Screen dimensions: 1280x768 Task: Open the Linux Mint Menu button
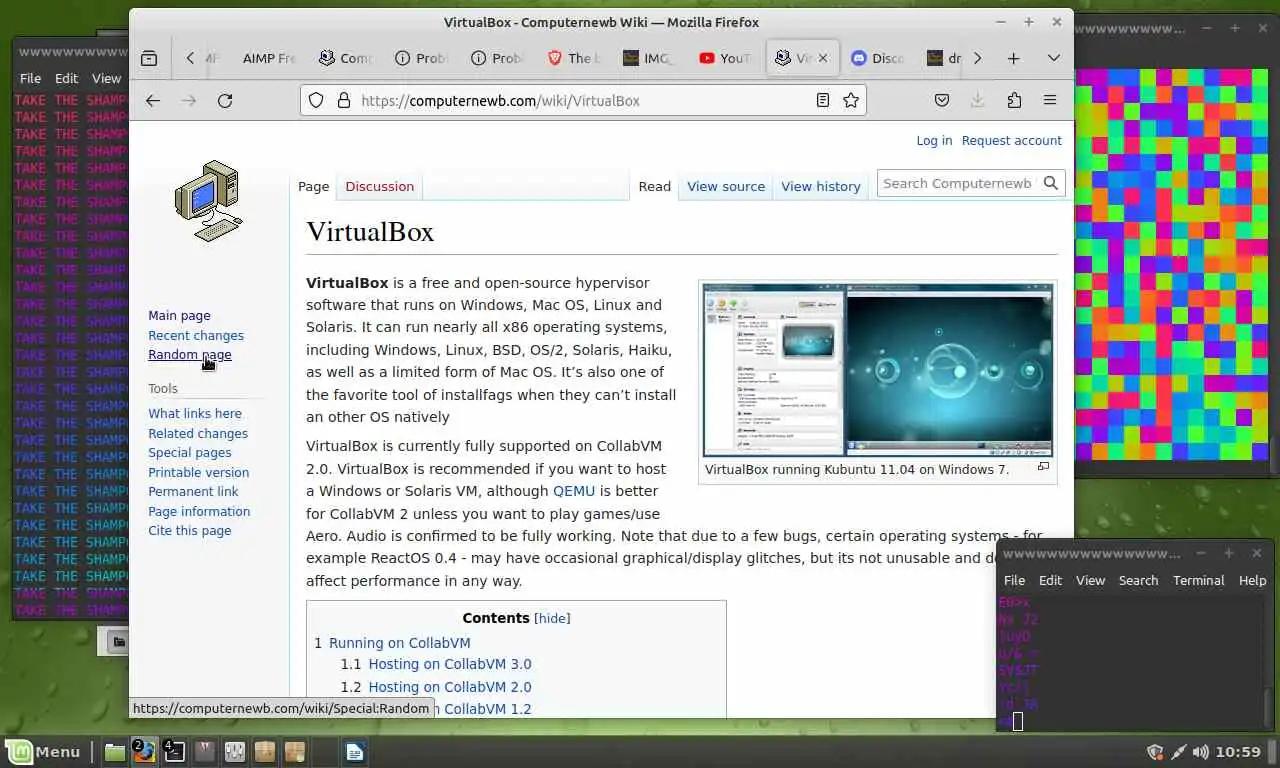[x=43, y=751]
